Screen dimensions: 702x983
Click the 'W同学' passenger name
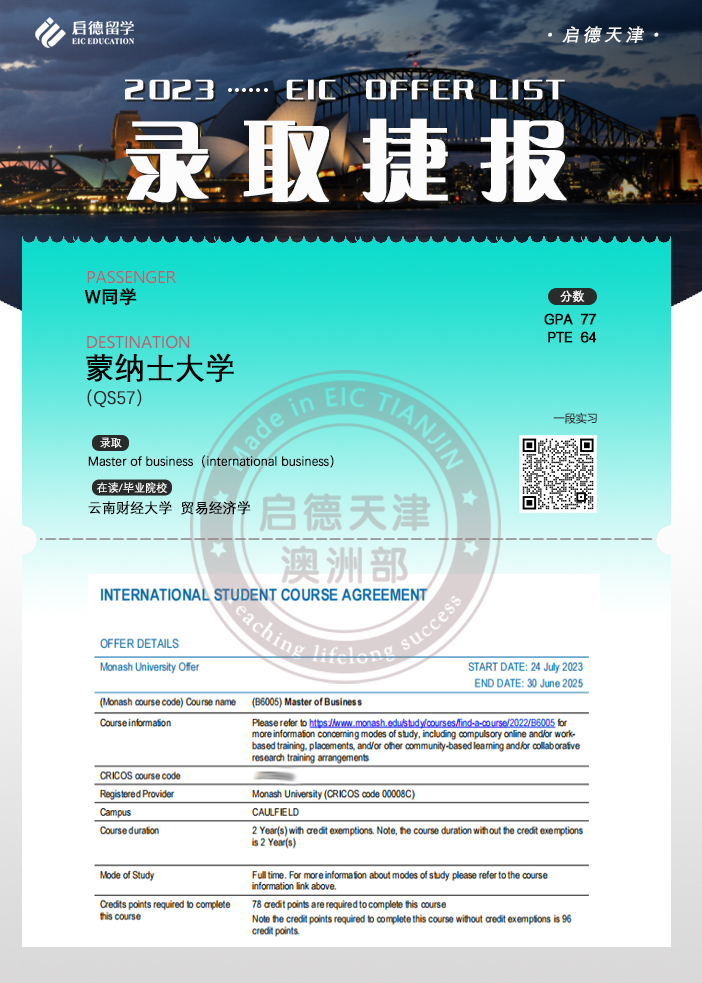(x=111, y=297)
